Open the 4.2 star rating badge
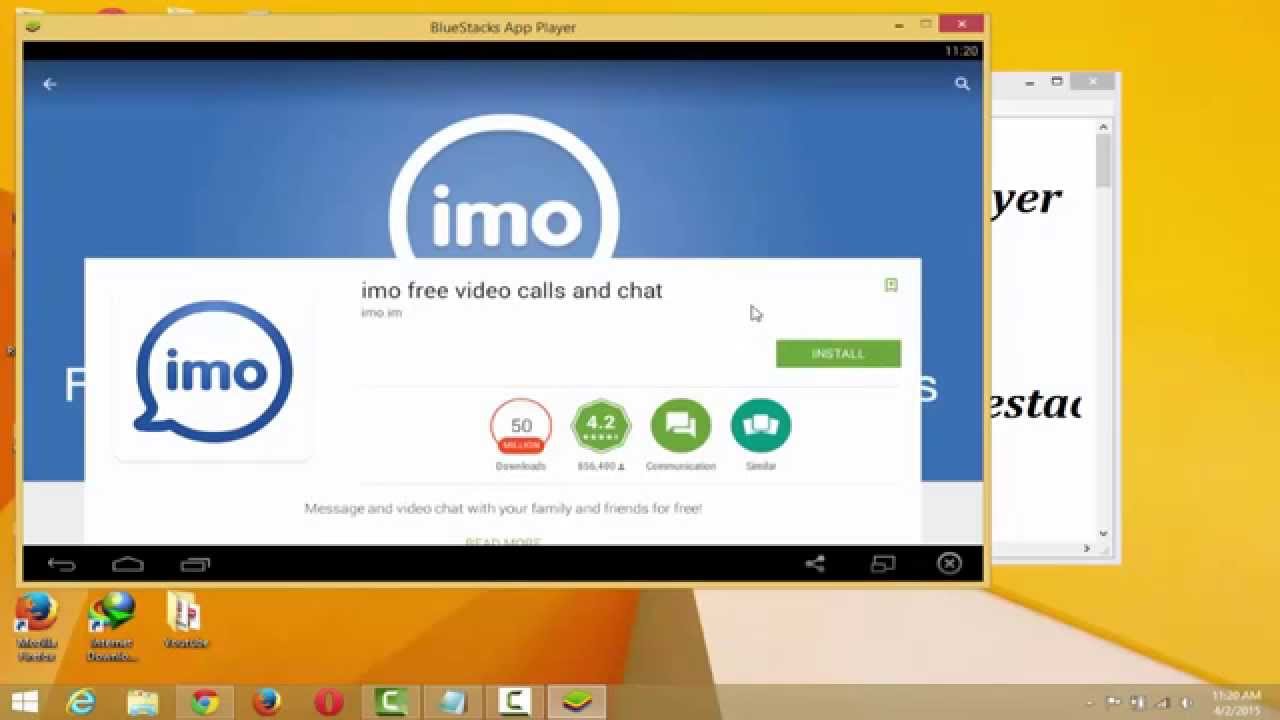The image size is (1280, 720). point(601,427)
